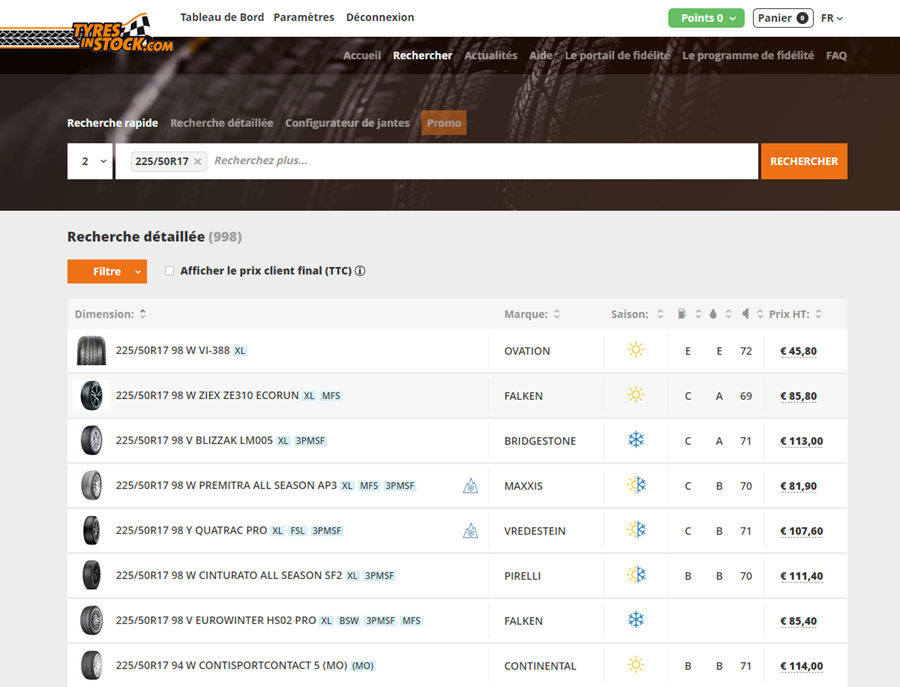
Task: Click the snow mountain icon on QUATRAC PRO row
Action: pyautogui.click(x=470, y=531)
